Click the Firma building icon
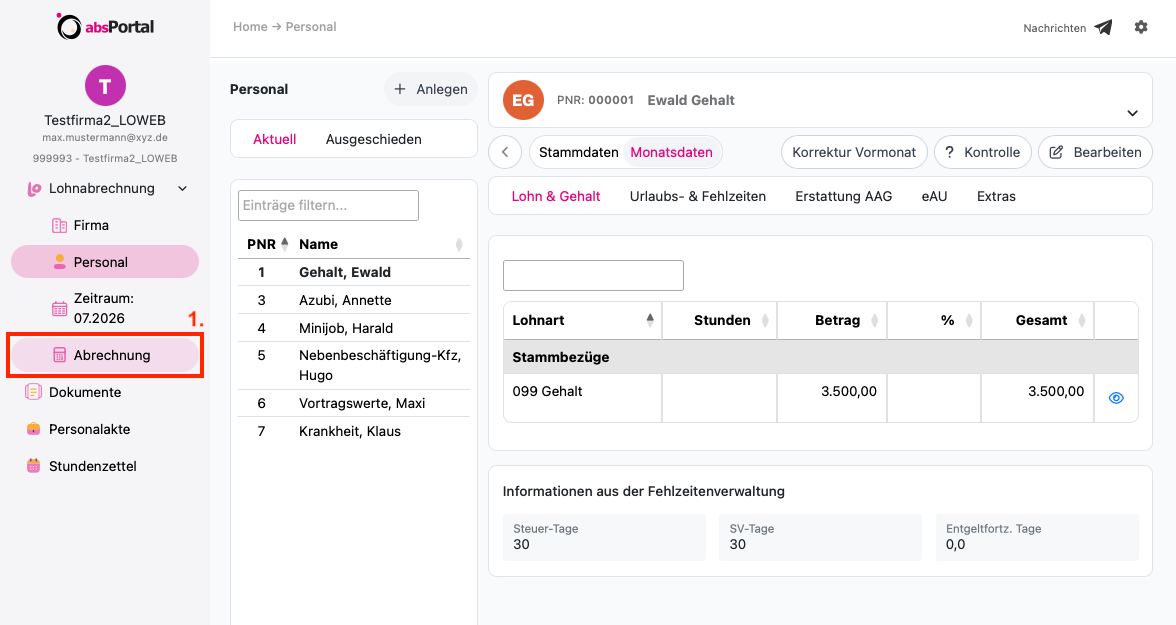This screenshot has width=1176, height=625. (59, 225)
